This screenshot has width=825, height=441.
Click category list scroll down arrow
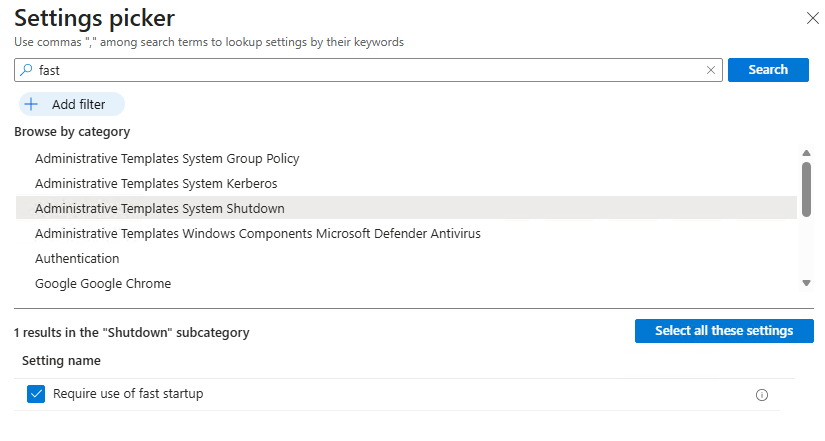click(x=806, y=283)
